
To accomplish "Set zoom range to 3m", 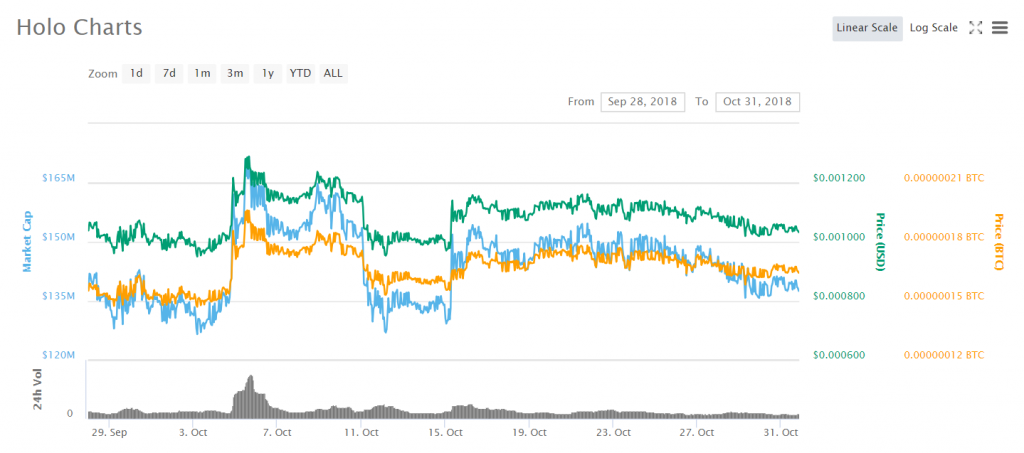I will tap(235, 73).
